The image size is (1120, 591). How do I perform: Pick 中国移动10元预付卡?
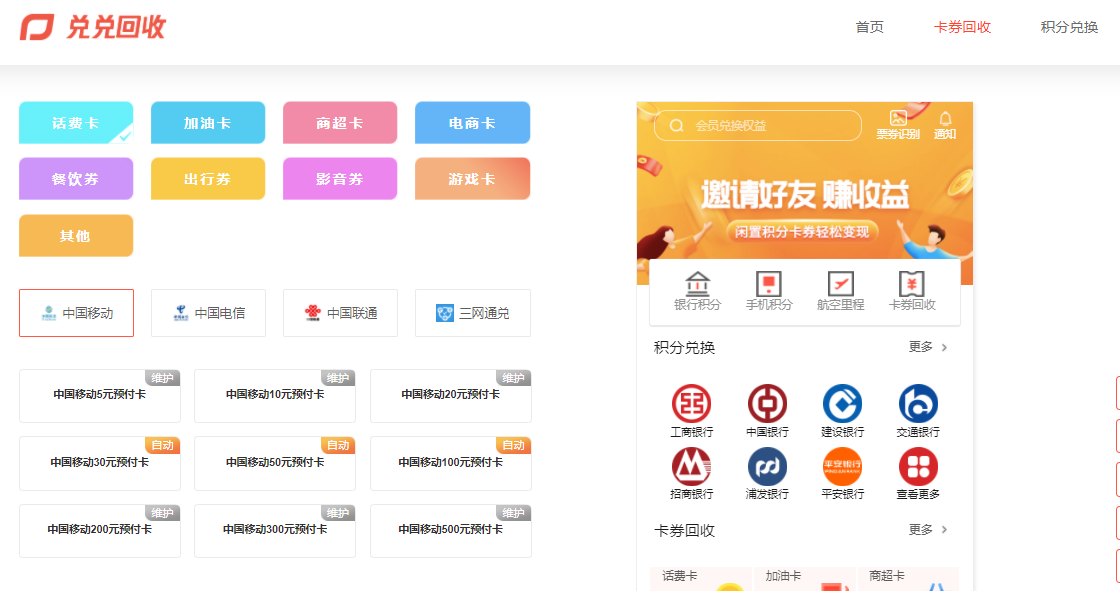coord(275,396)
